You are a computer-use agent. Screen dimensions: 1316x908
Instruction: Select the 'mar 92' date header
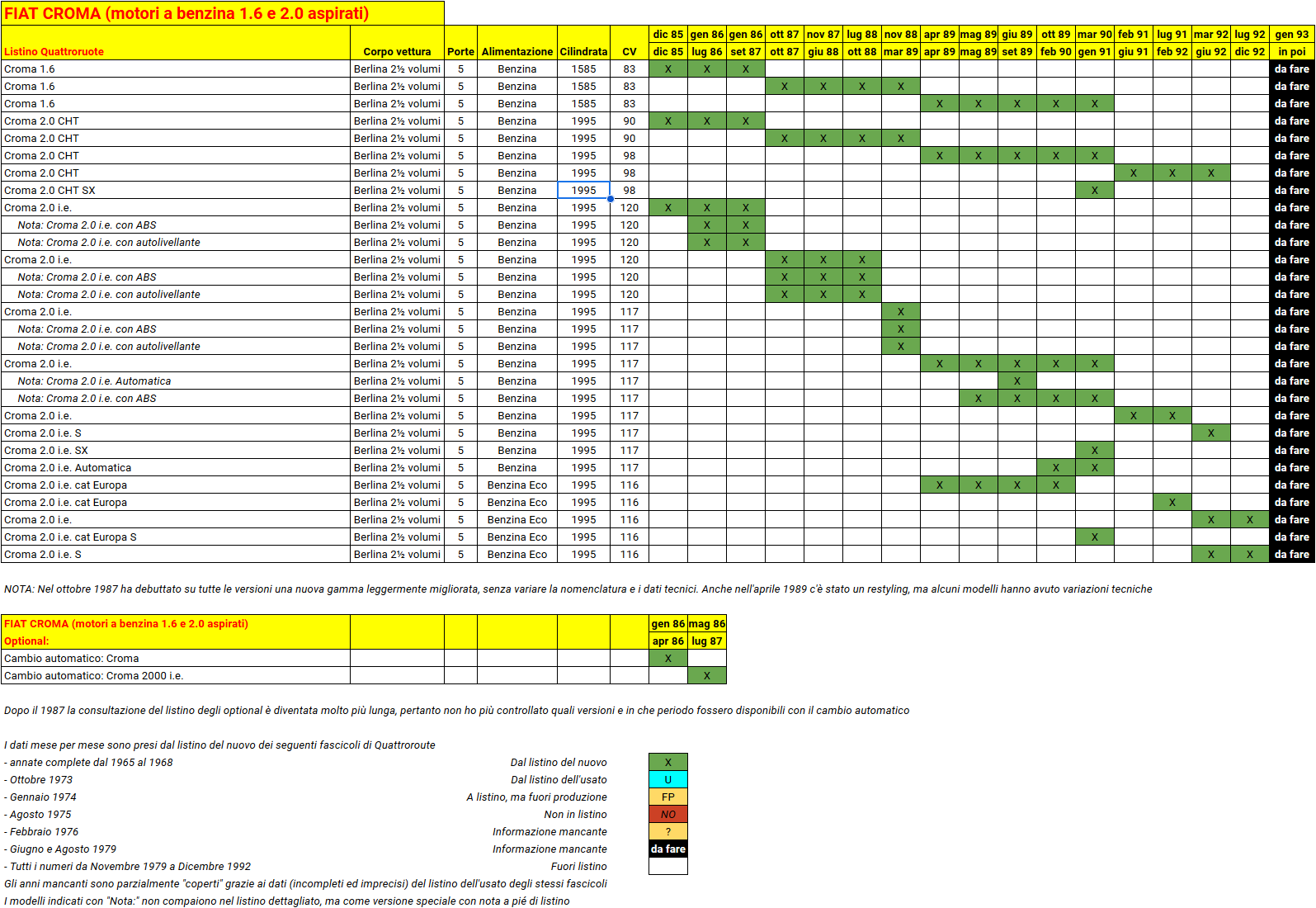click(x=1211, y=34)
